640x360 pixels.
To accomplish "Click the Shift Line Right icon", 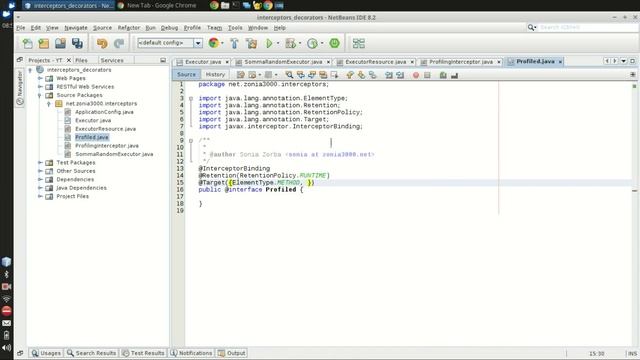I will tap(400, 75).
